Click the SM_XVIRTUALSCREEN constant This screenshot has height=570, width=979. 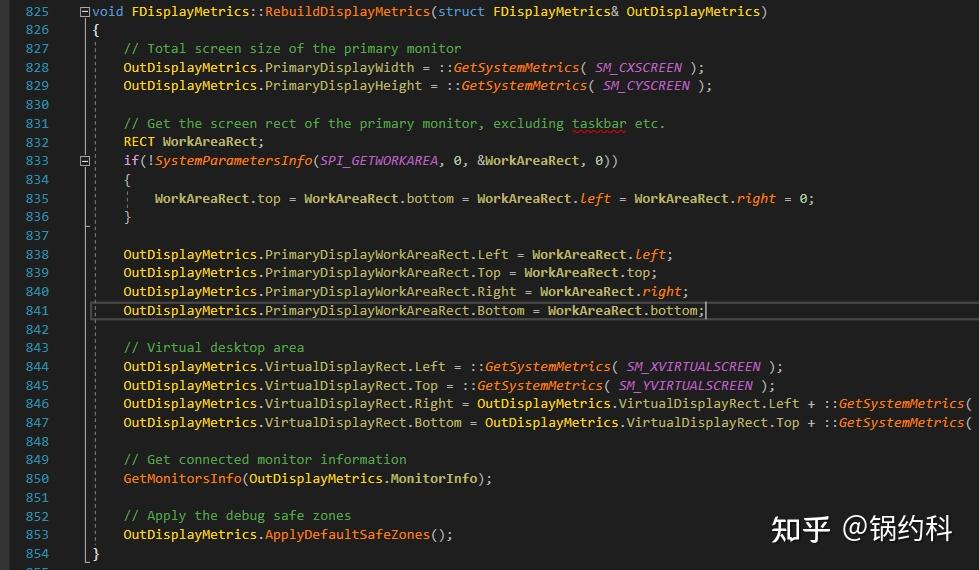point(694,366)
